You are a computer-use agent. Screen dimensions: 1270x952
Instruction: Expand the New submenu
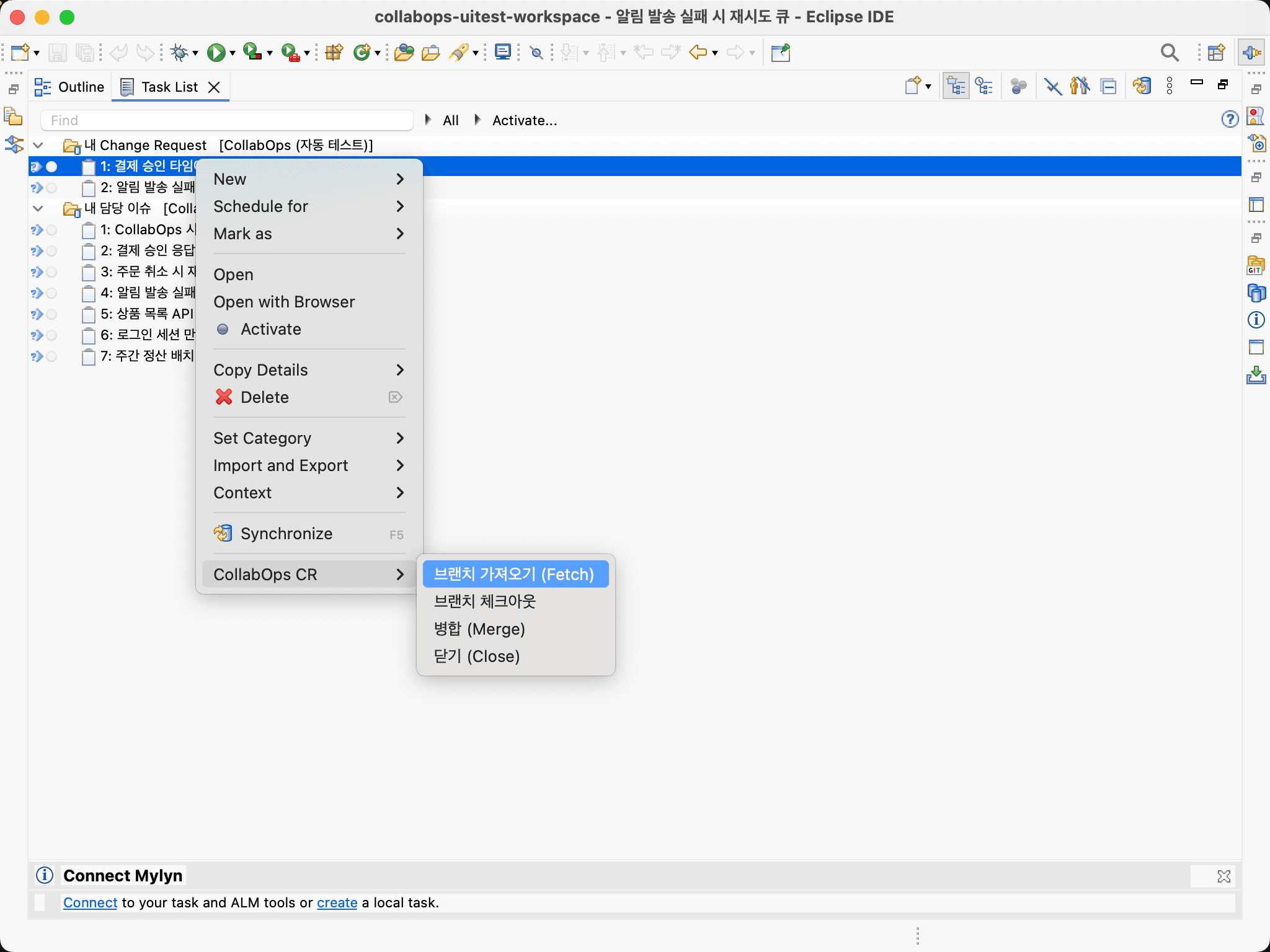tap(309, 179)
